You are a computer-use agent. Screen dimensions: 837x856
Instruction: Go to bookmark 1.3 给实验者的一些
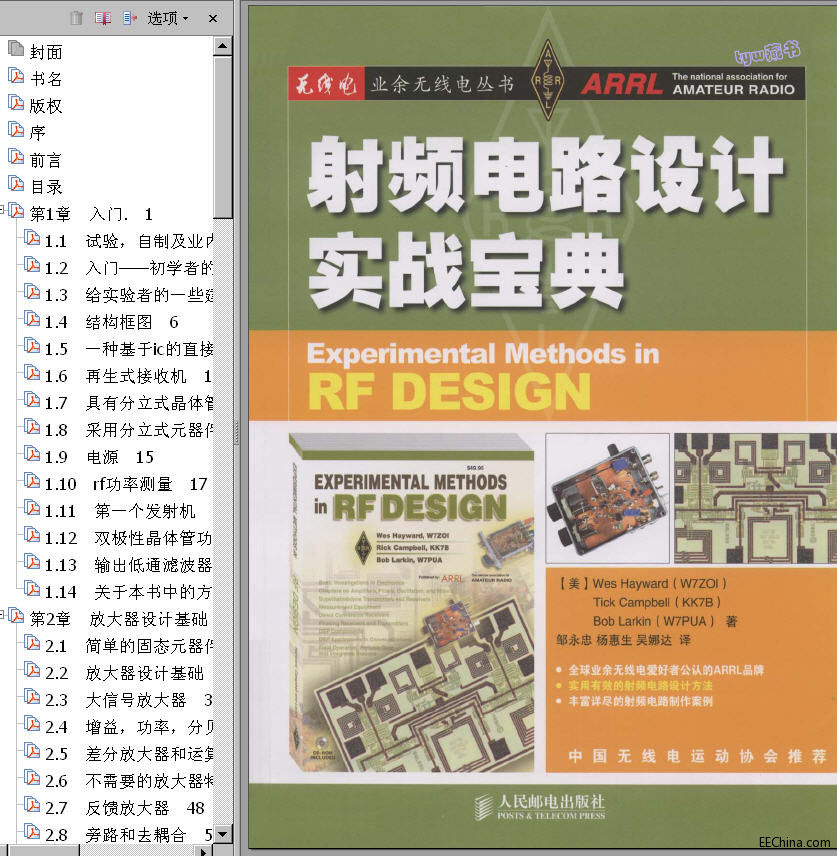(x=129, y=295)
